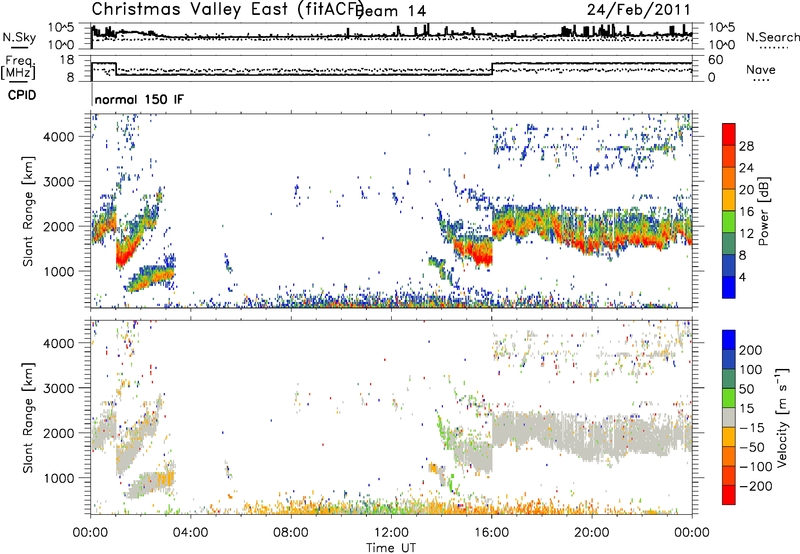Click the '16:00' time tick label
Image resolution: width=800 pixels, height=554 pixels.
[491, 533]
